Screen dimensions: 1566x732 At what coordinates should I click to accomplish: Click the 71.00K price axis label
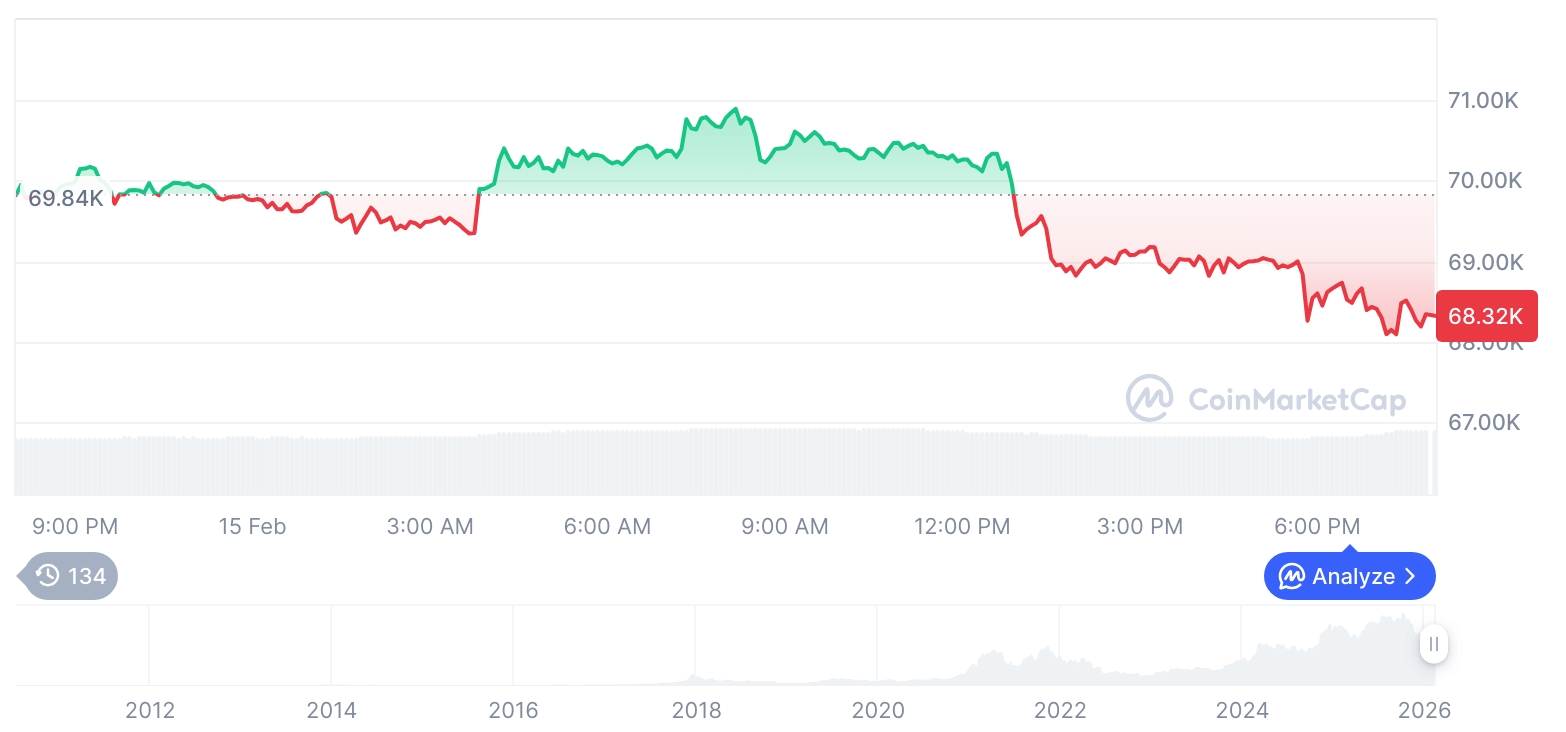pyautogui.click(x=1484, y=100)
